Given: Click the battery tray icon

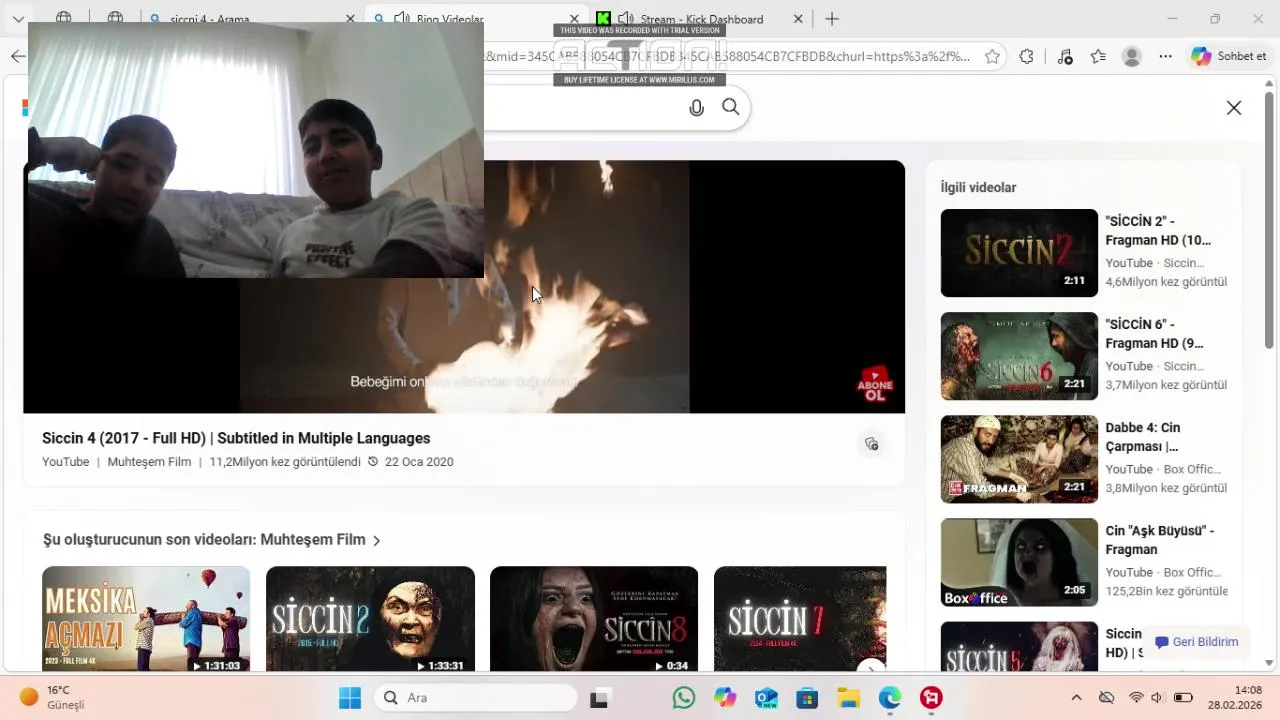Looking at the screenshot, I should point(1183,698).
